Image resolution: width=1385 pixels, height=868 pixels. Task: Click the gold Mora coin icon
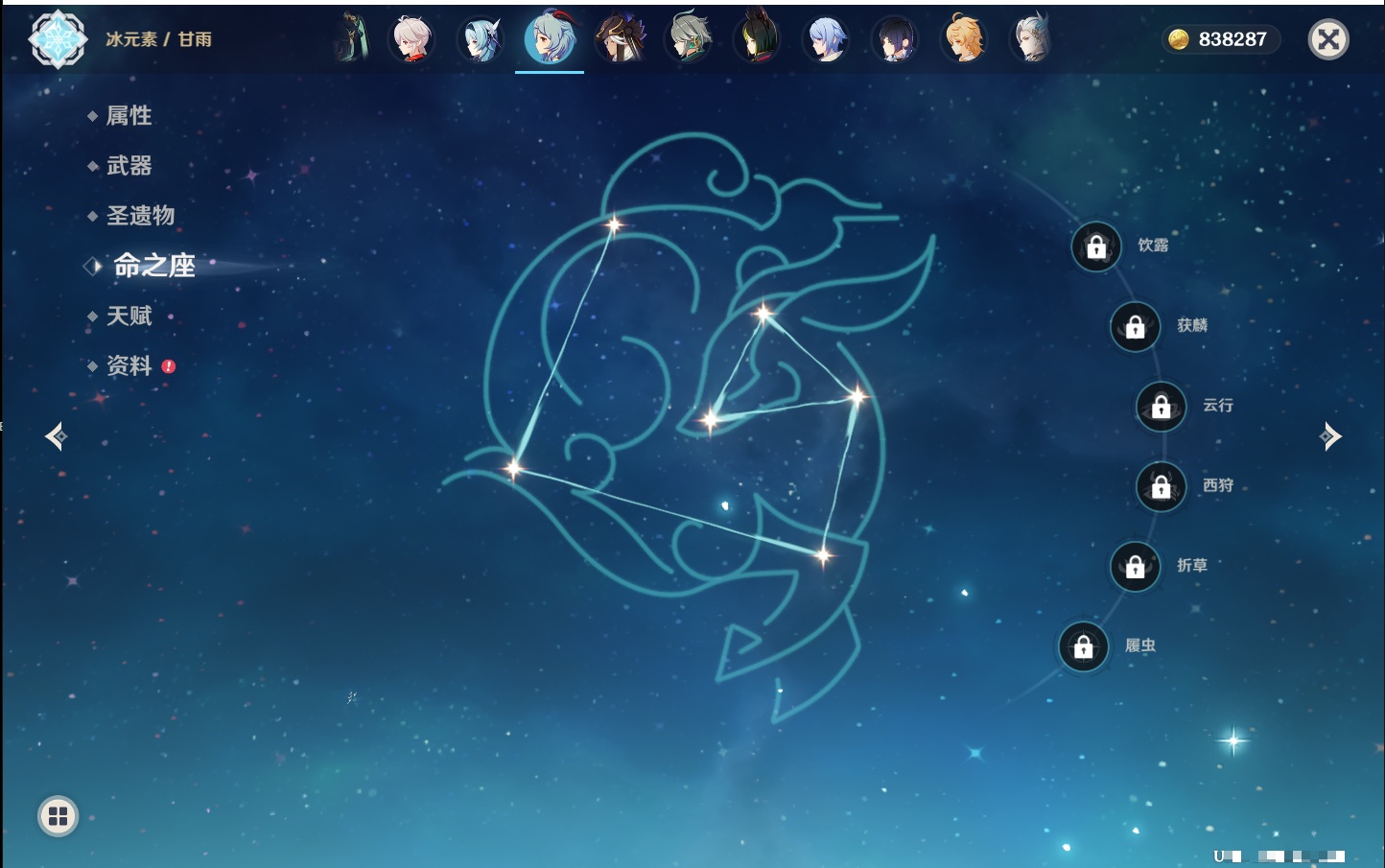click(x=1179, y=39)
